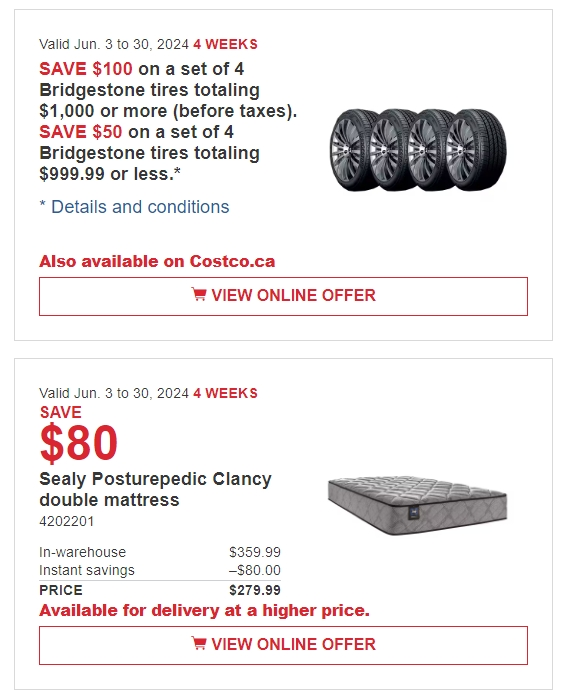Click Available for delivery at a higher price

pyautogui.click(x=205, y=611)
